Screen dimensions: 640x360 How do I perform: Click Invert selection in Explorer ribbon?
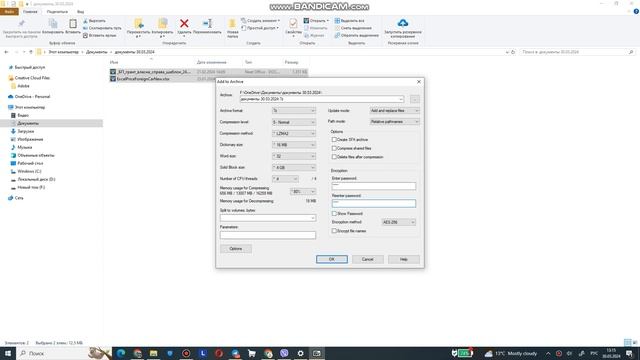[357, 36]
